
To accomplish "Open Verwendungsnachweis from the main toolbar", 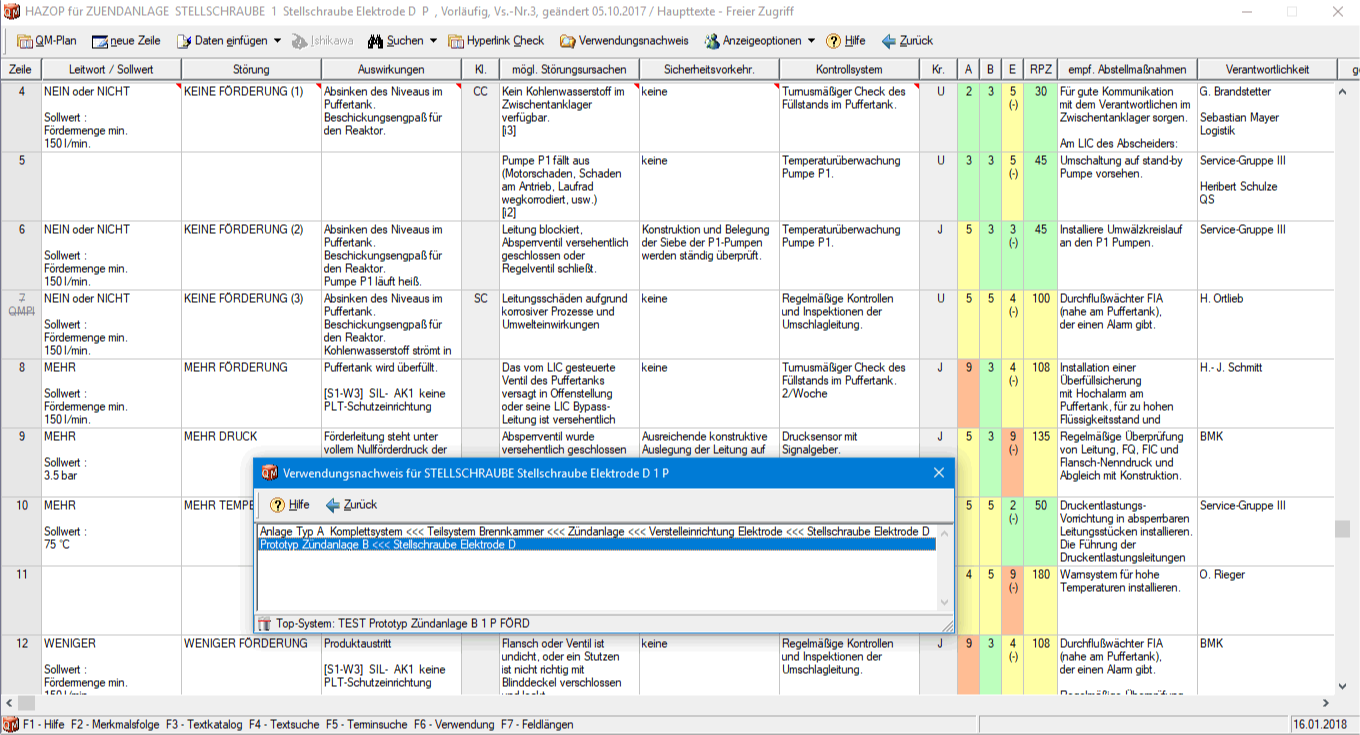I will coord(624,41).
